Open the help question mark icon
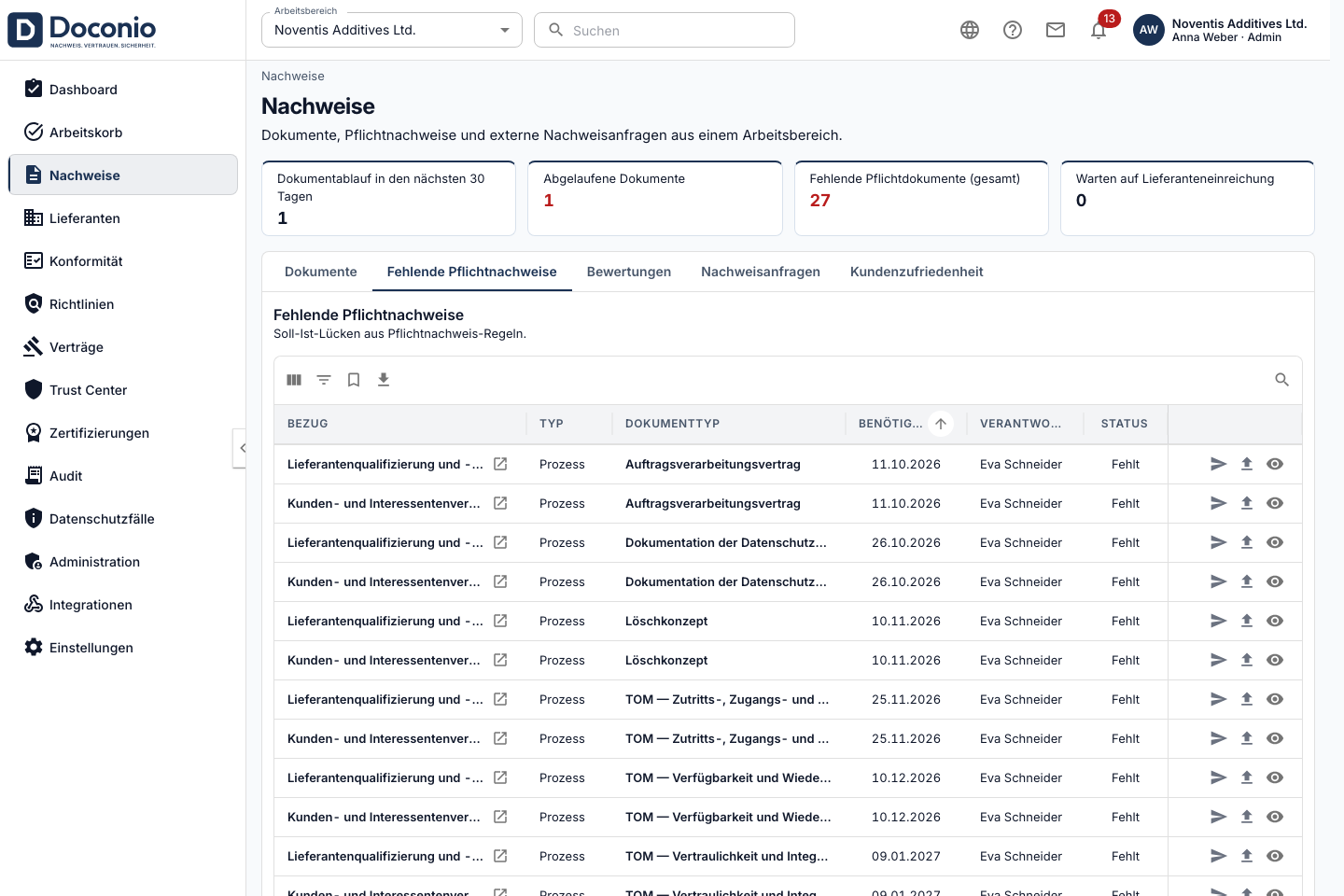The height and width of the screenshot is (896, 1344). coord(1013,30)
